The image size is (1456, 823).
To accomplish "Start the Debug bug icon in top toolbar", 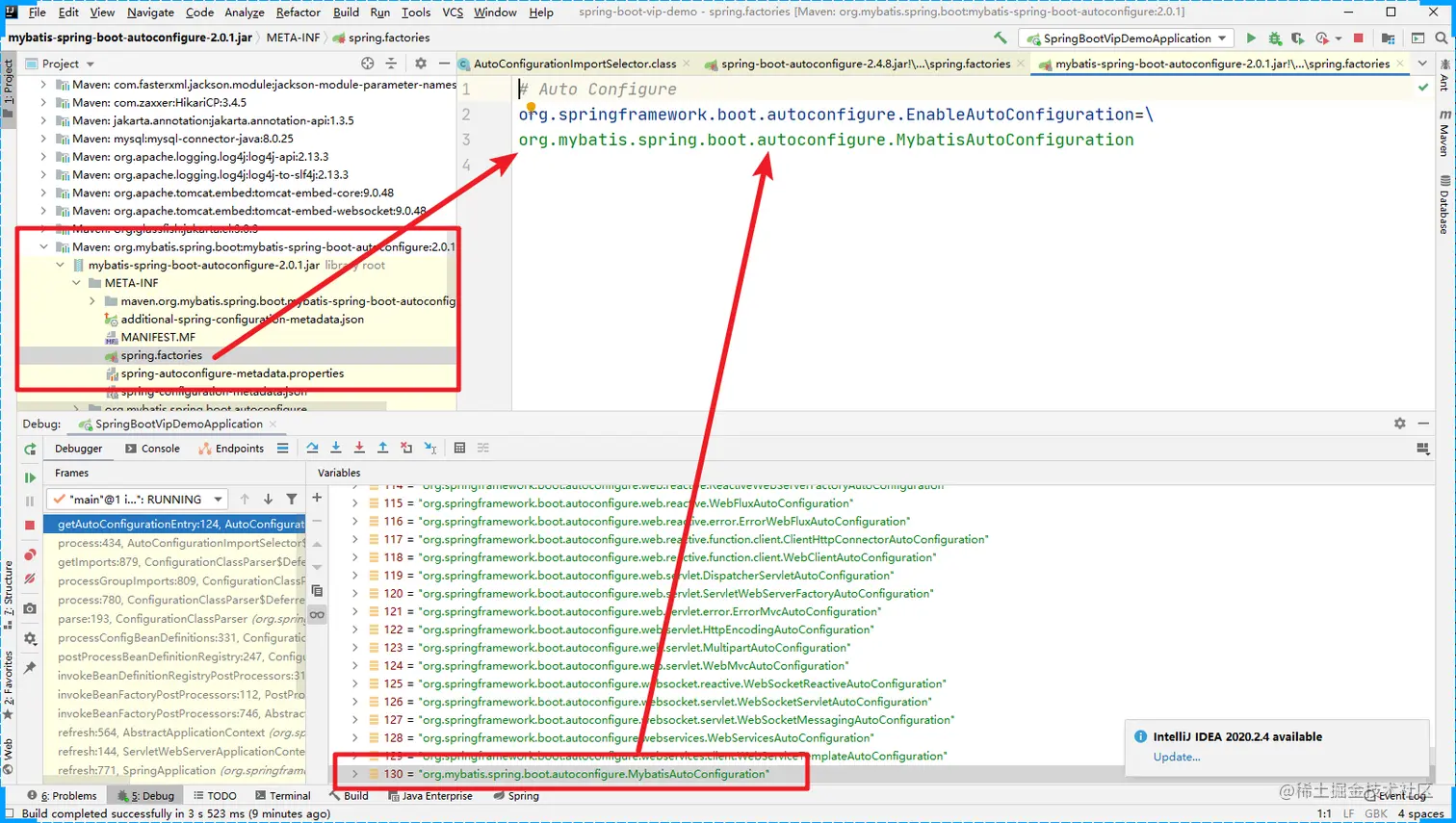I will [1275, 39].
